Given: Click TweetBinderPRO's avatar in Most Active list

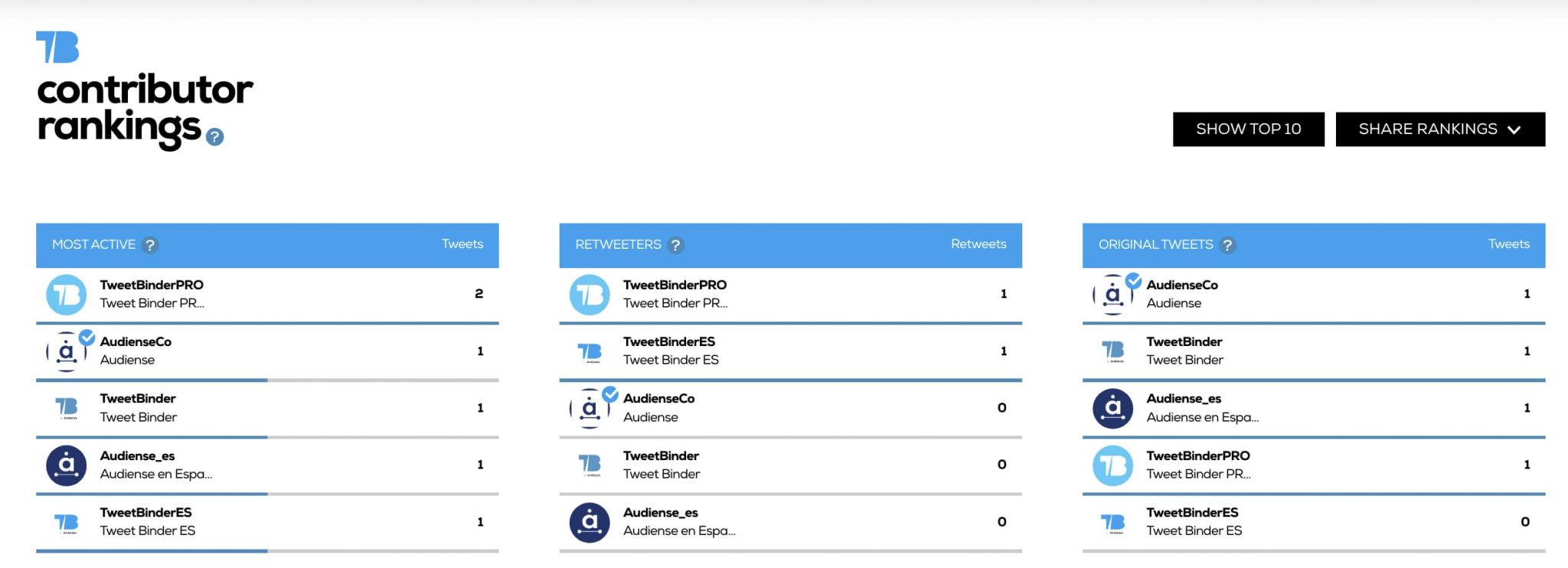Looking at the screenshot, I should pyautogui.click(x=67, y=293).
